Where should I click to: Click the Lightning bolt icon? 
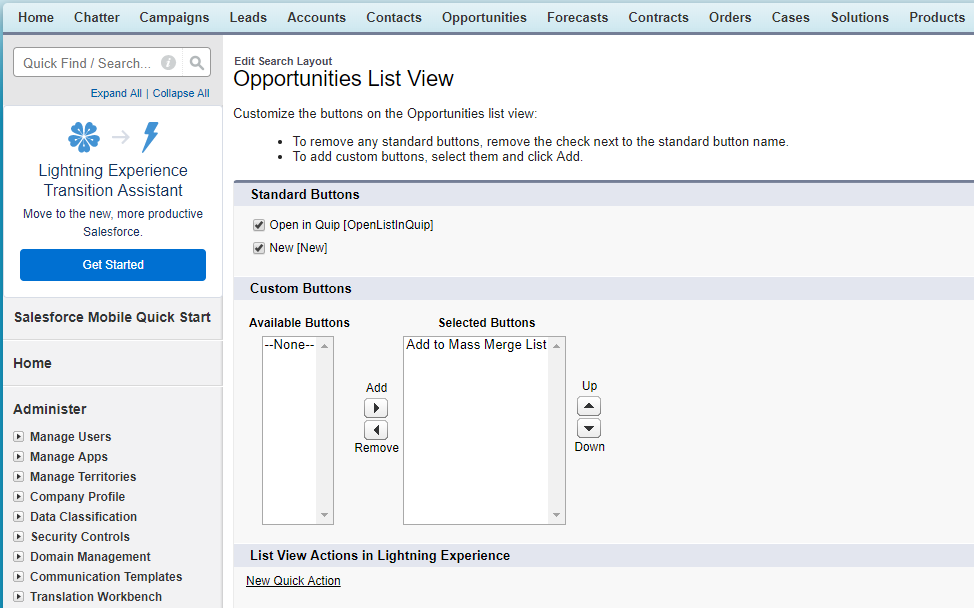(150, 137)
